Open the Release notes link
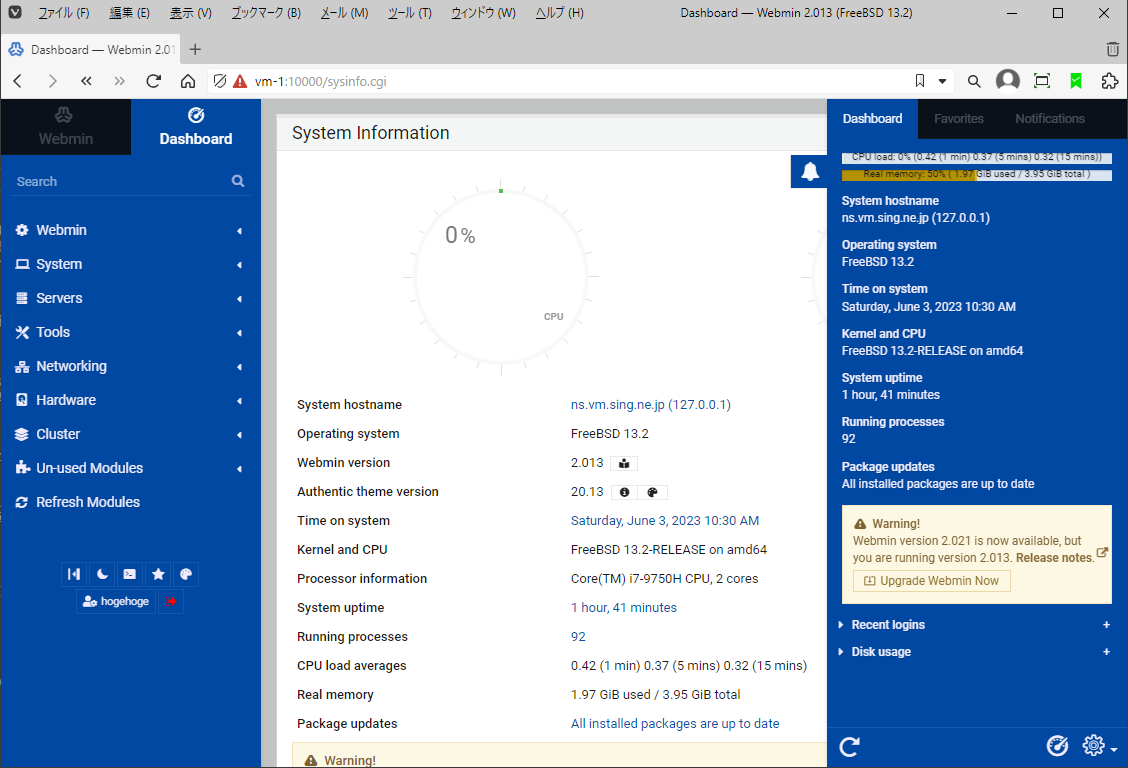 coord(1053,558)
